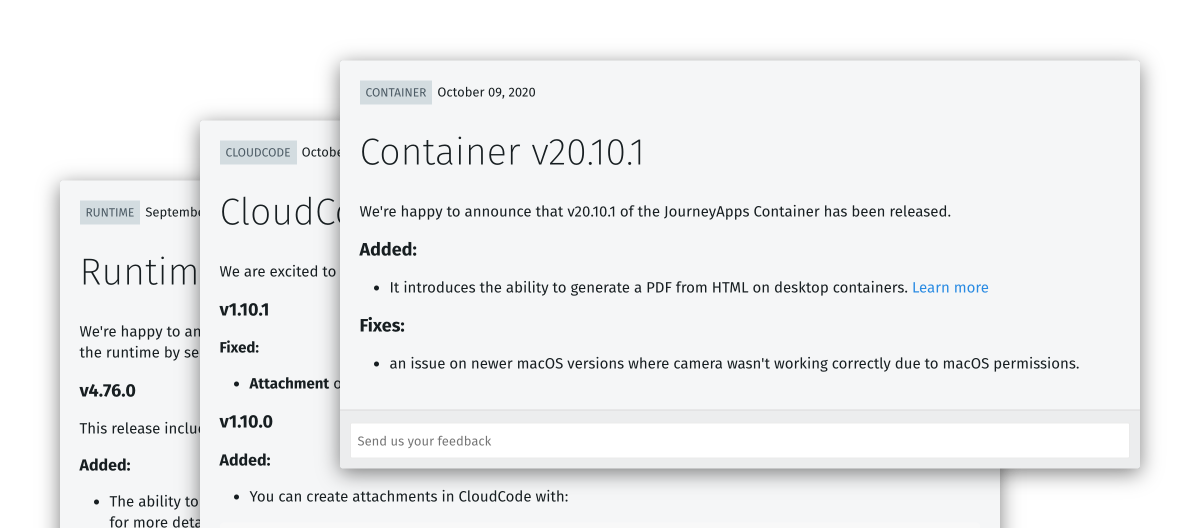Click the PDF from HTML bullet text
Viewport: 1200px width, 528px height.
point(648,287)
